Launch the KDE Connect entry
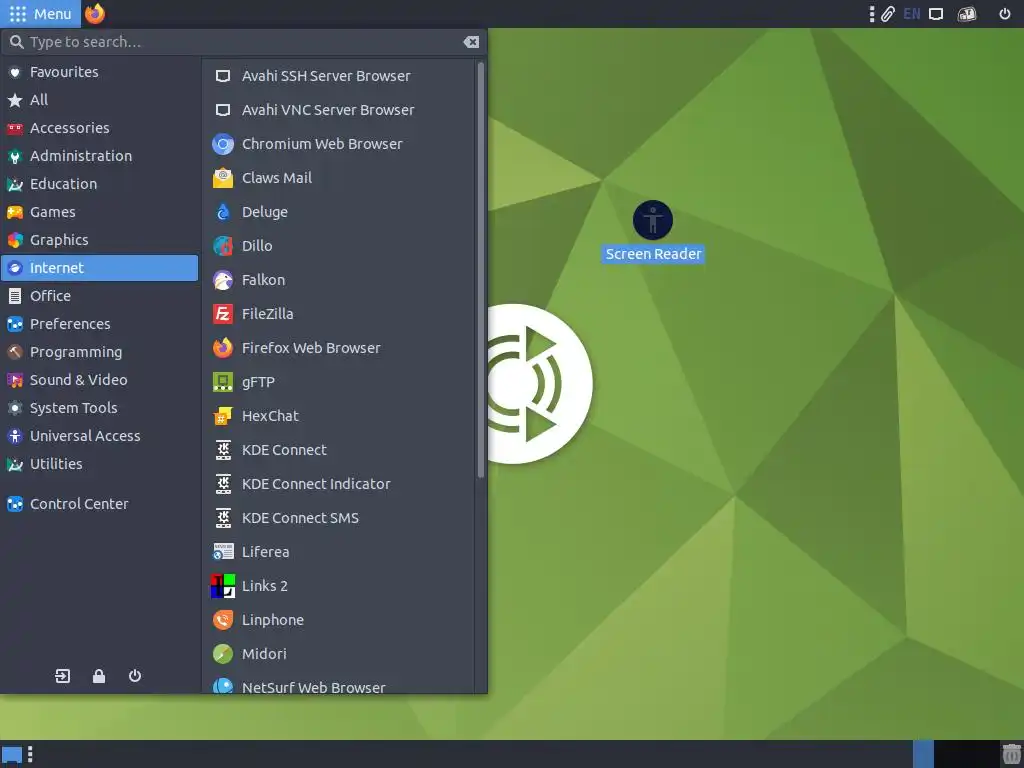Image resolution: width=1024 pixels, height=768 pixels. (x=338, y=449)
